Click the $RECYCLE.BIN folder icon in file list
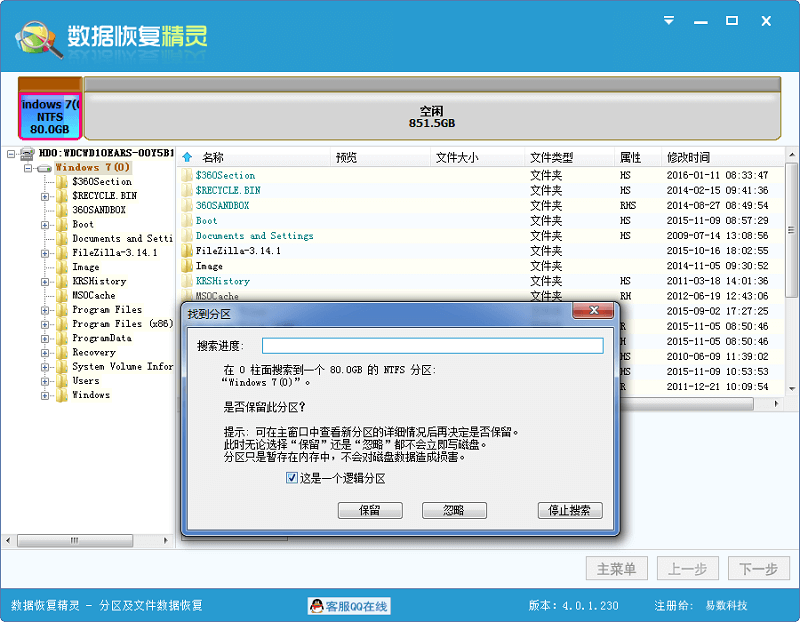800x622 pixels. pyautogui.click(x=187, y=191)
